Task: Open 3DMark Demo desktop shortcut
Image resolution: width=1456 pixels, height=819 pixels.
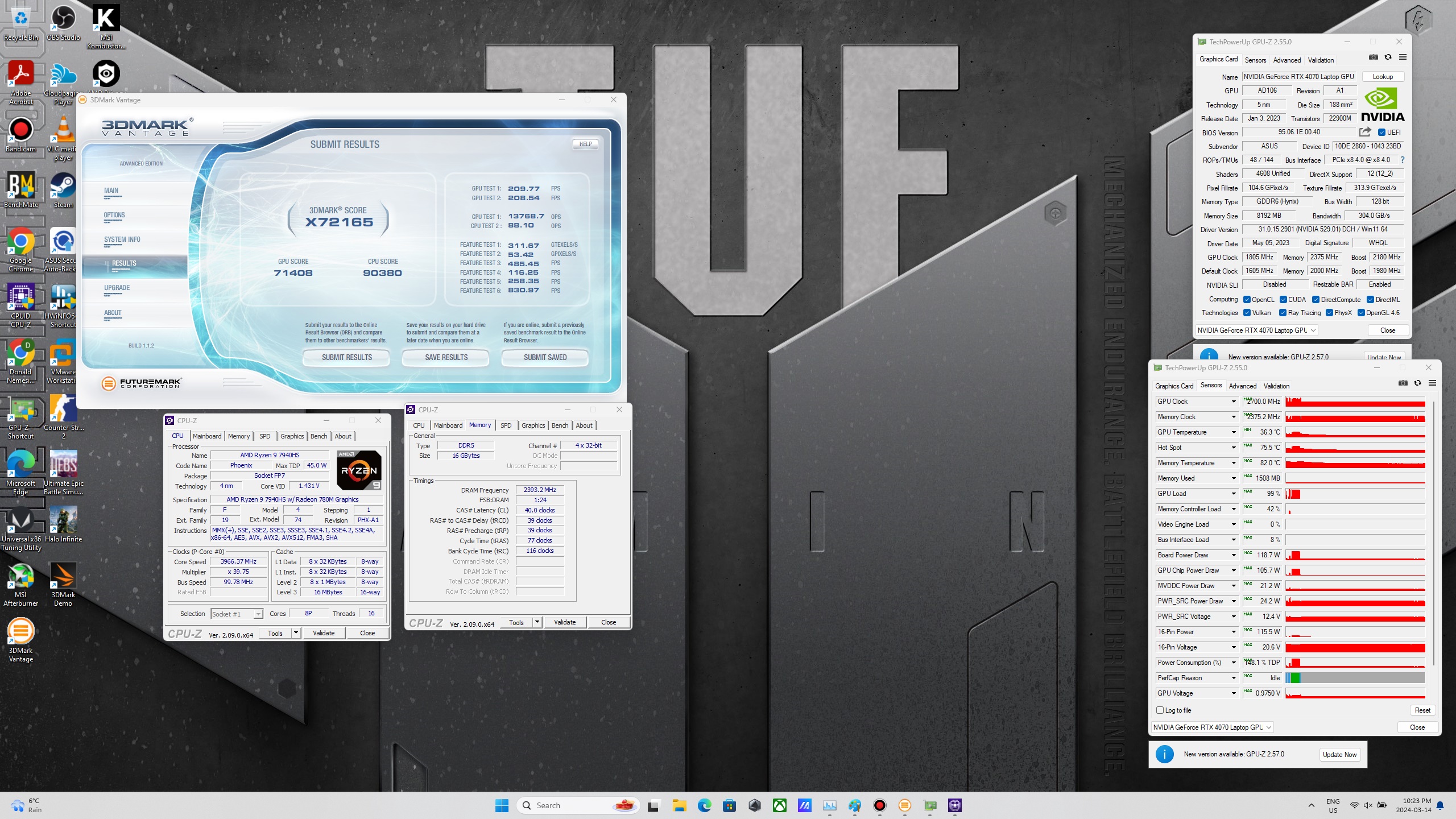Action: [63, 584]
